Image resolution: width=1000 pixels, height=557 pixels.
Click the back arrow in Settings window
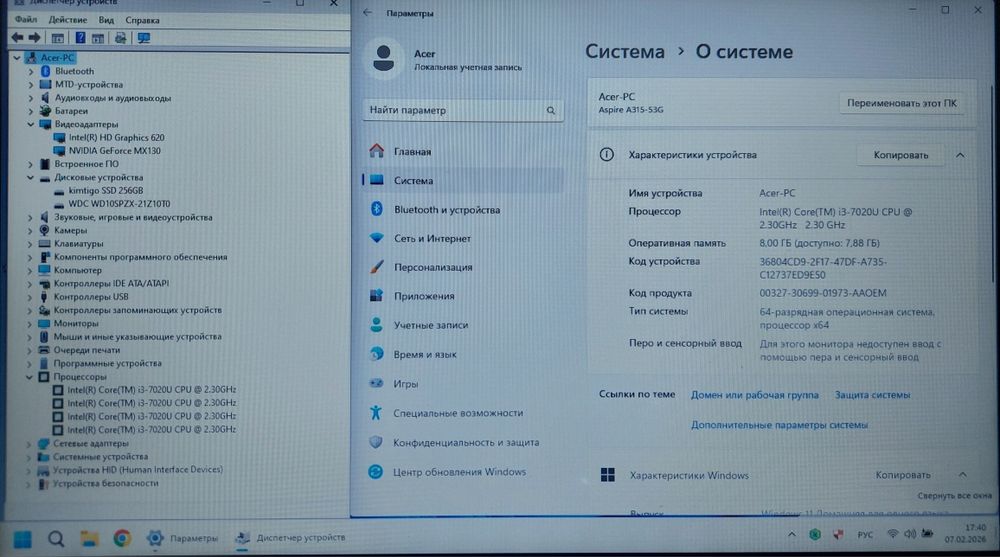[x=368, y=12]
